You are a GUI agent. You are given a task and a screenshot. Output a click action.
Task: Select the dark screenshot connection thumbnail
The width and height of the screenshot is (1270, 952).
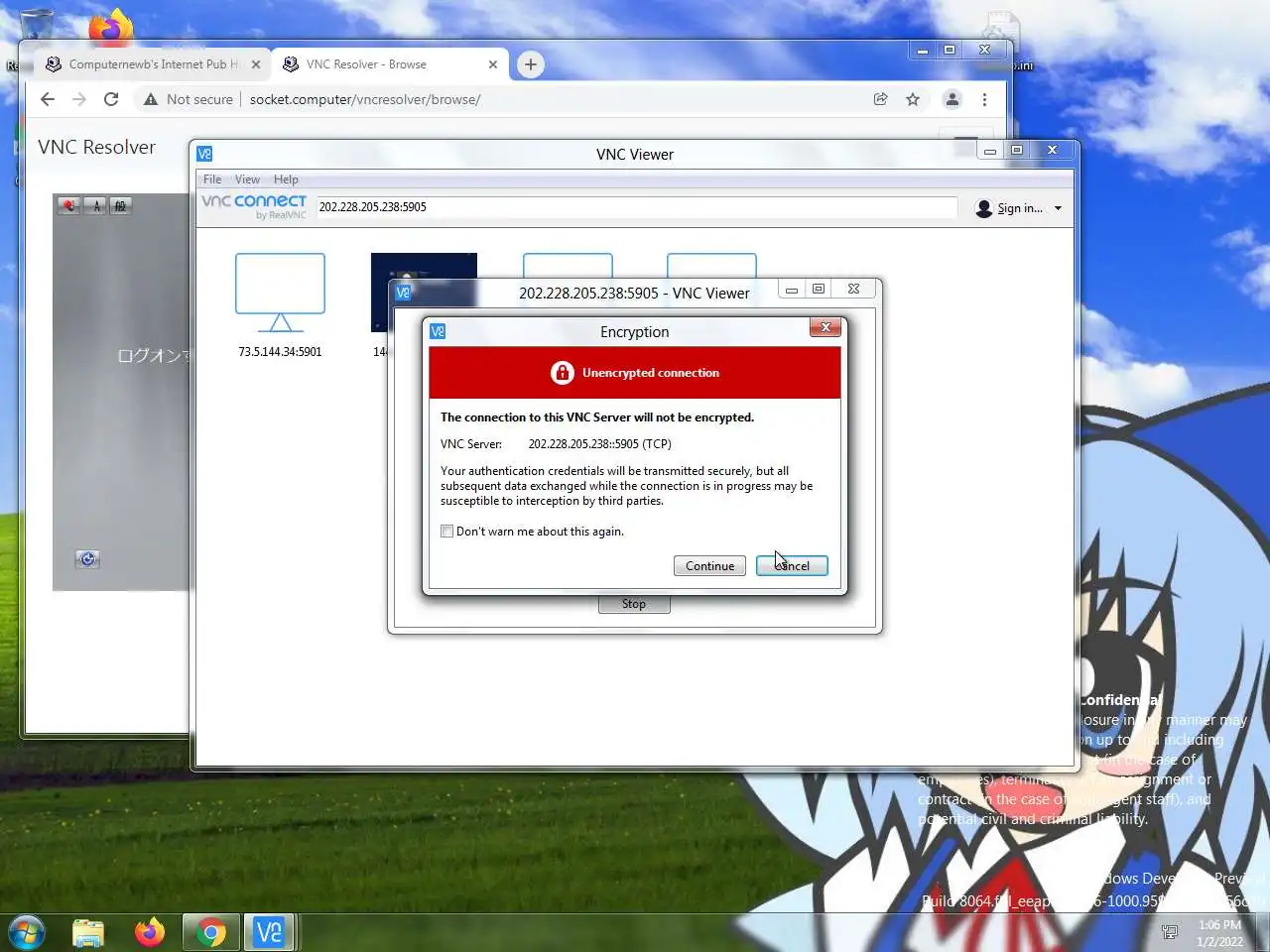[424, 292]
